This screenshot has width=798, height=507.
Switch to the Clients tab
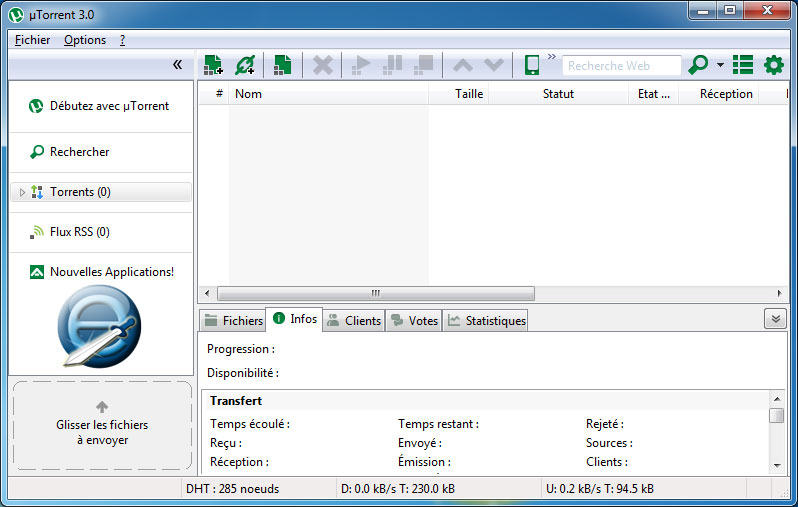[354, 321]
